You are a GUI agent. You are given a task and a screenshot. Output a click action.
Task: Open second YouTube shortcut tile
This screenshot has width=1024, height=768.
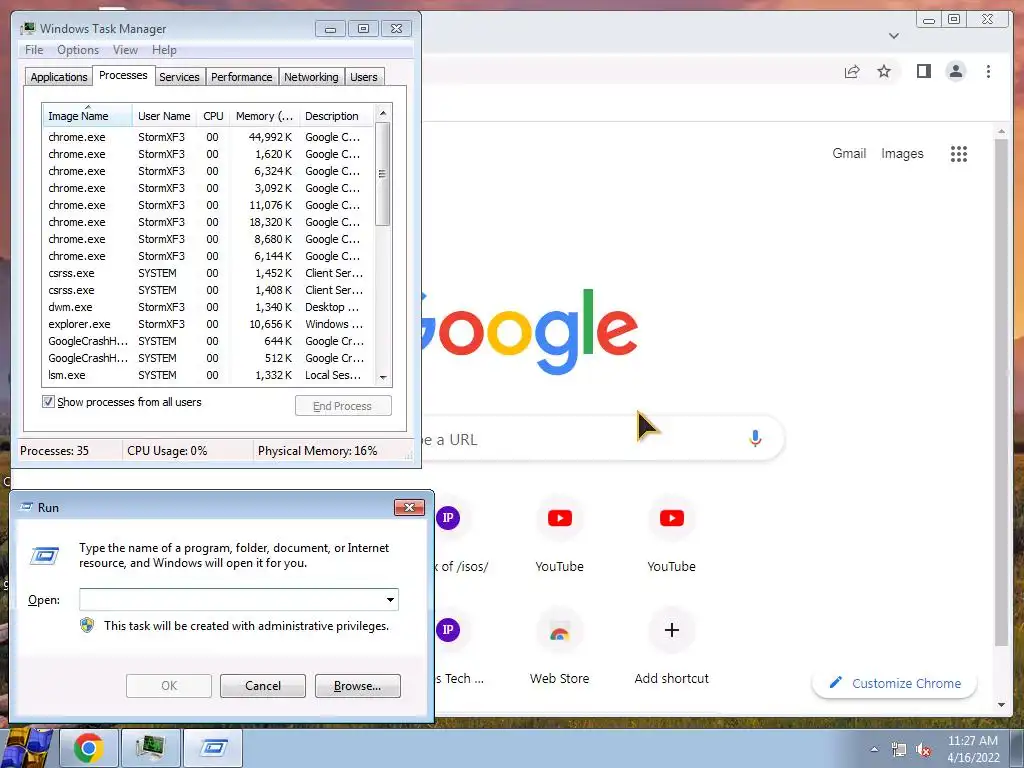[x=671, y=518]
